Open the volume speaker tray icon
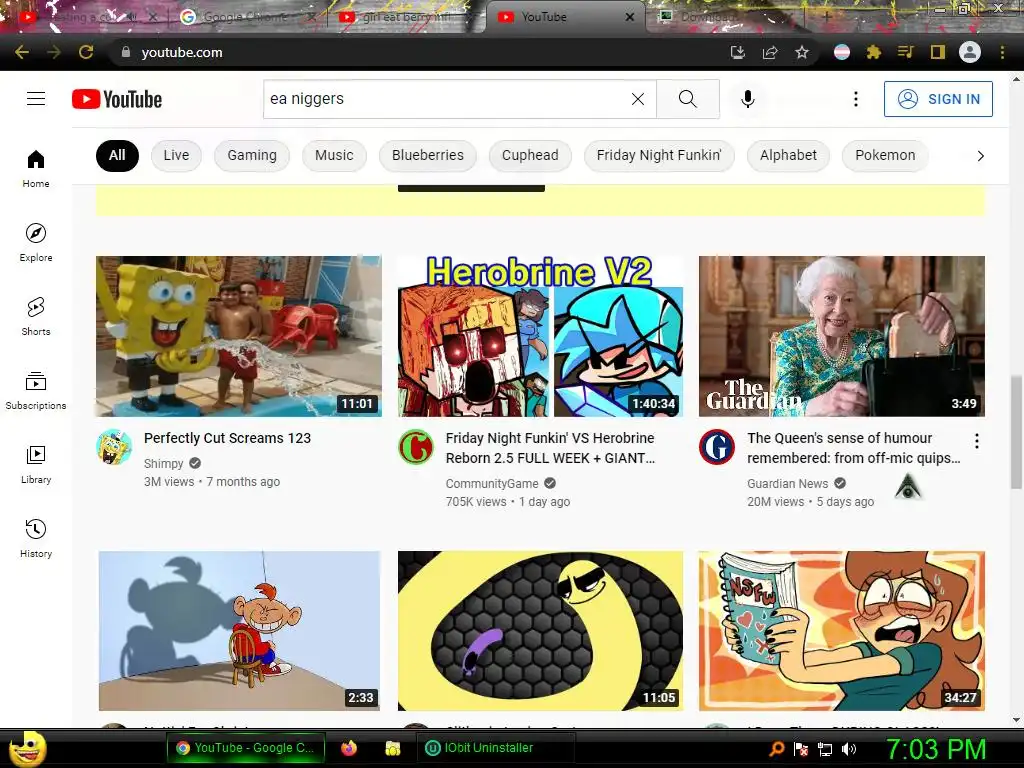Viewport: 1024px width, 768px height. click(849, 749)
